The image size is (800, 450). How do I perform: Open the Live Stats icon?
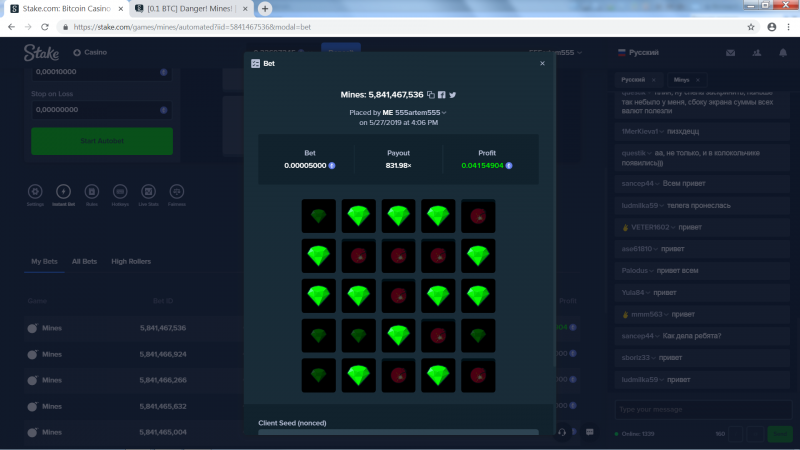[x=148, y=192]
